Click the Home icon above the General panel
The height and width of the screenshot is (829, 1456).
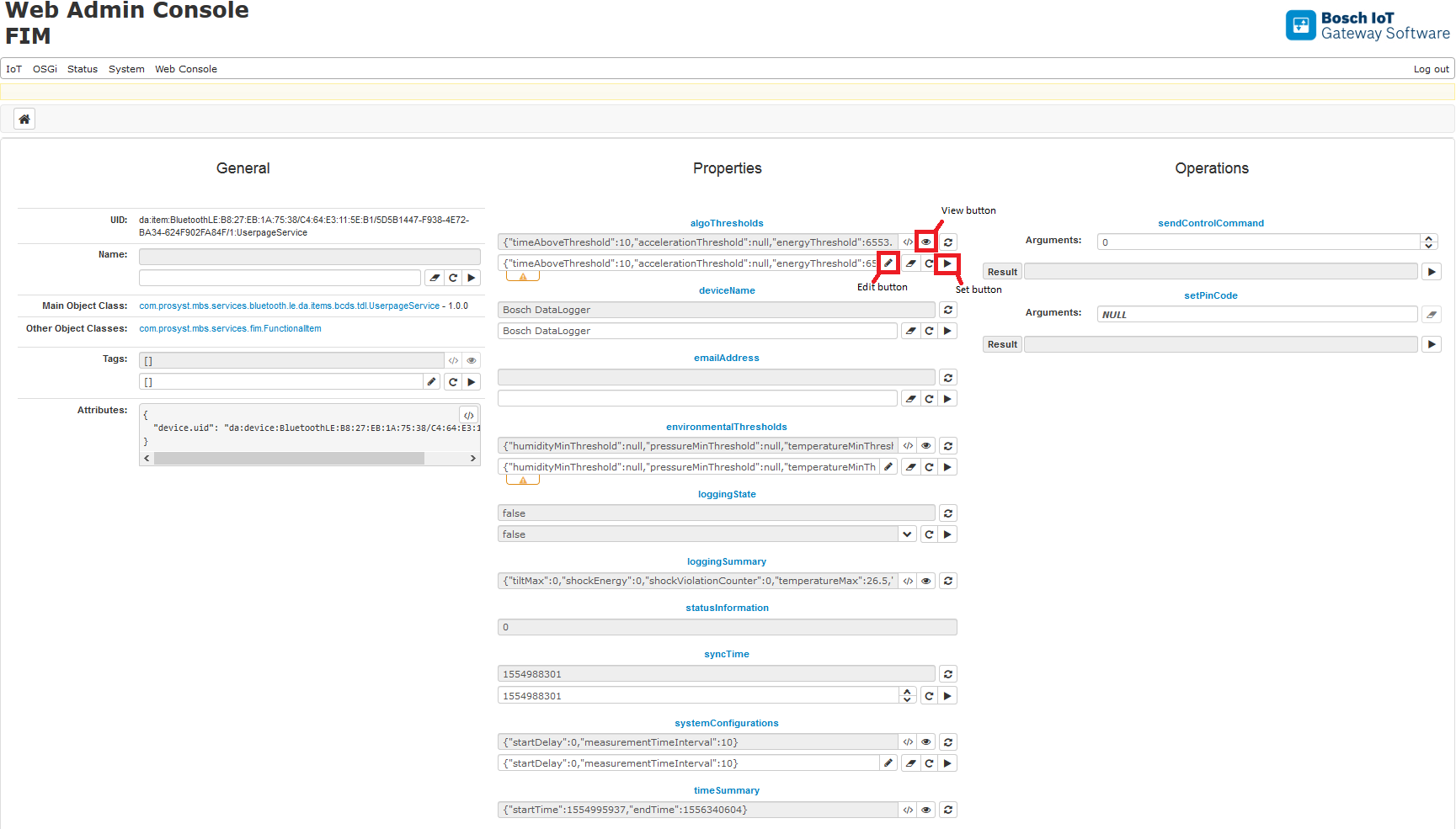pyautogui.click(x=24, y=119)
